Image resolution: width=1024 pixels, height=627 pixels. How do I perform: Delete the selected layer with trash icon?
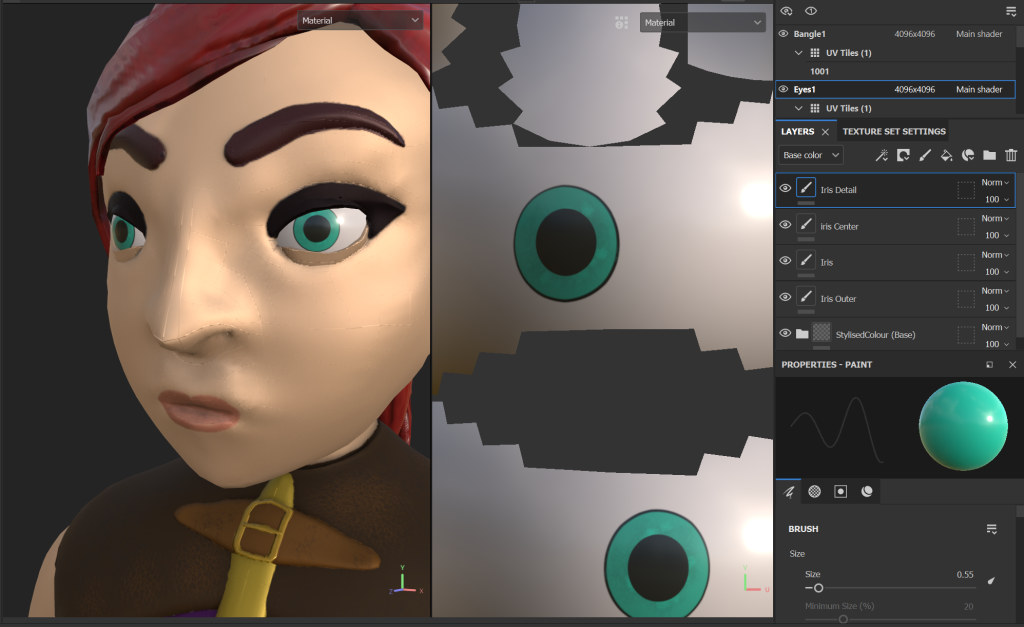coord(1011,155)
